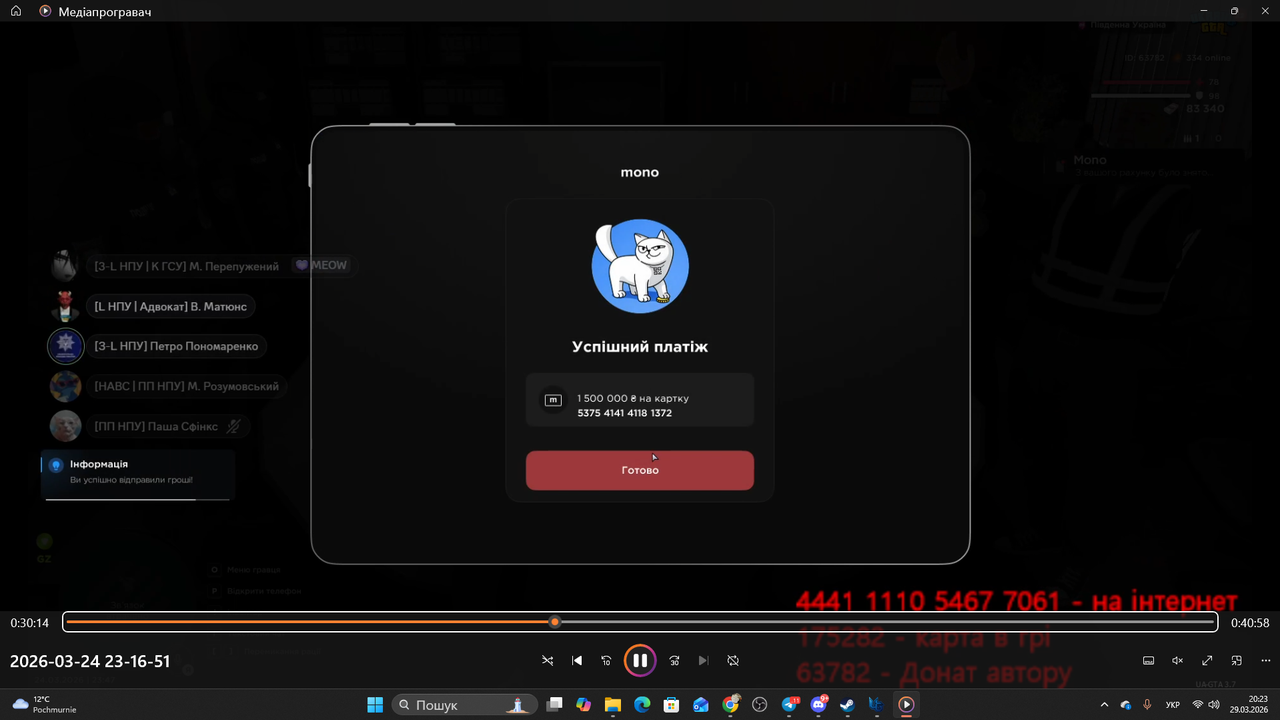Image resolution: width=1280 pixels, height=720 pixels.
Task: Select player Паша Сфінкс in the list
Action: [x=168, y=426]
